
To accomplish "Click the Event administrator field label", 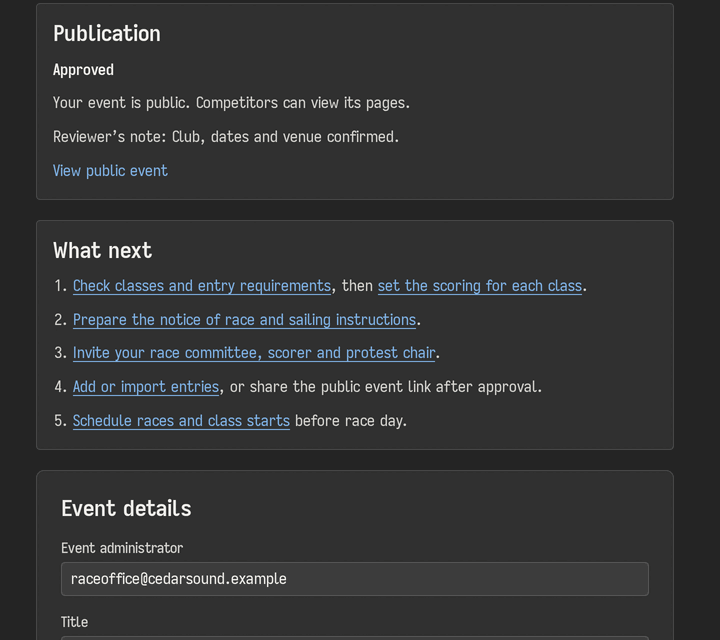I will pyautogui.click(x=122, y=548).
